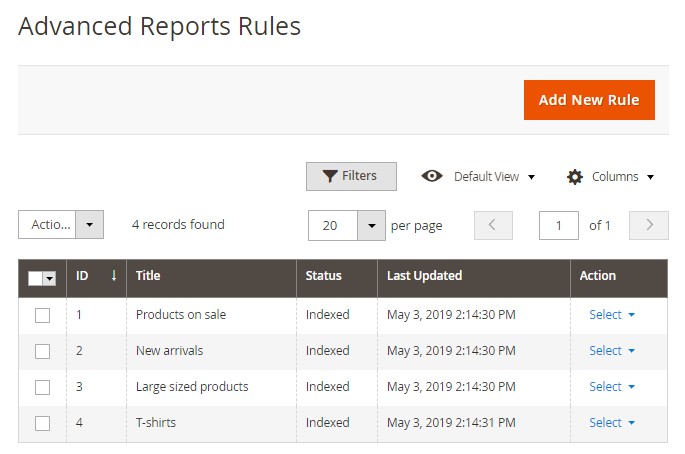Go to next page arrow
This screenshot has height=454, width=685.
point(649,225)
